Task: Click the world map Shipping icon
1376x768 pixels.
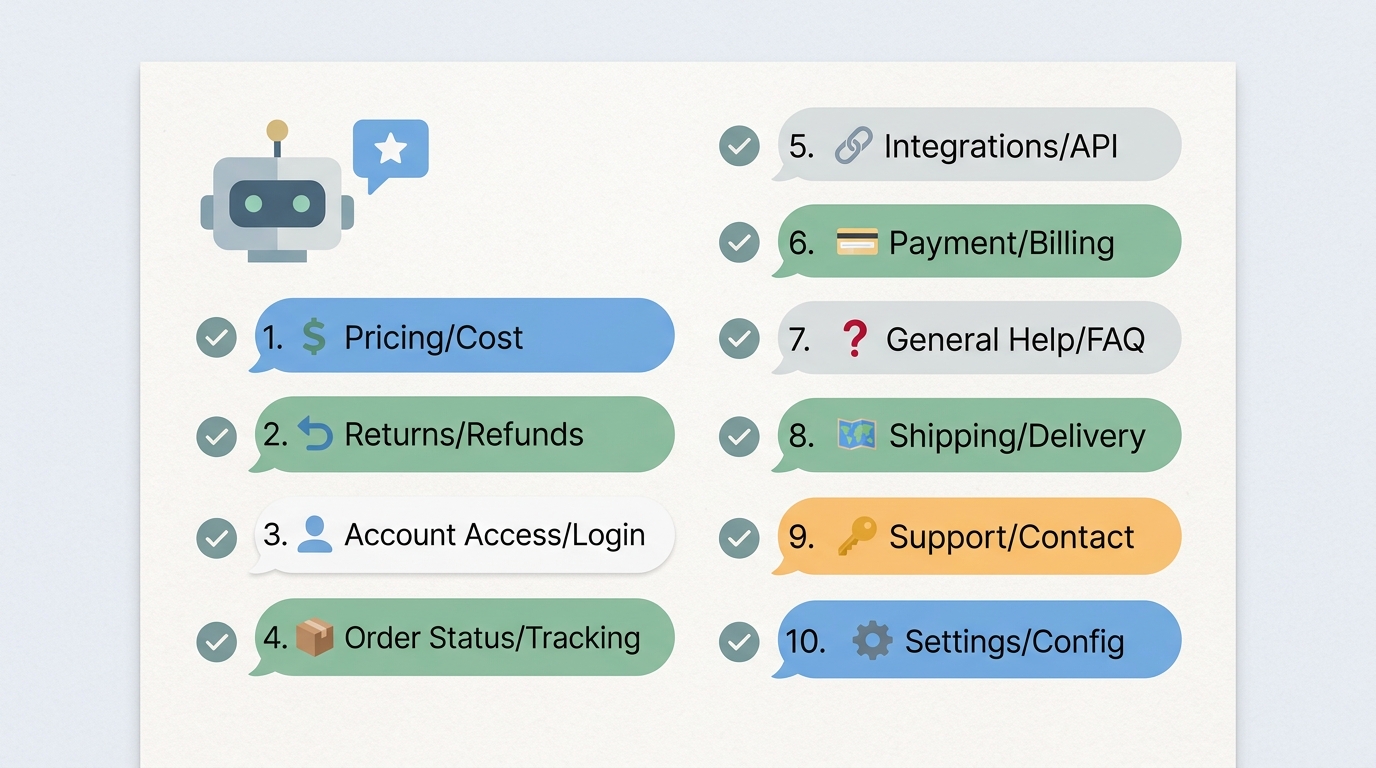Action: tap(857, 435)
